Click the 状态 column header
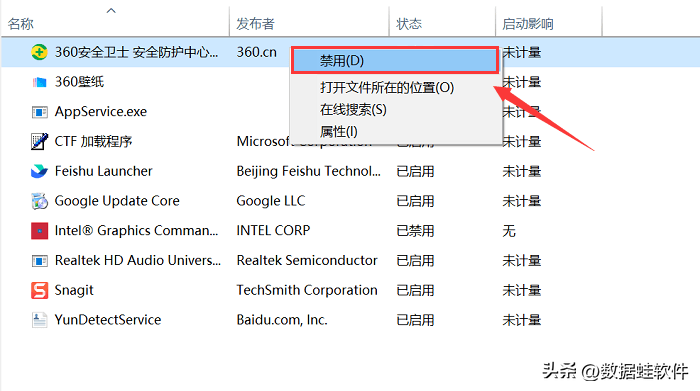 (408, 24)
